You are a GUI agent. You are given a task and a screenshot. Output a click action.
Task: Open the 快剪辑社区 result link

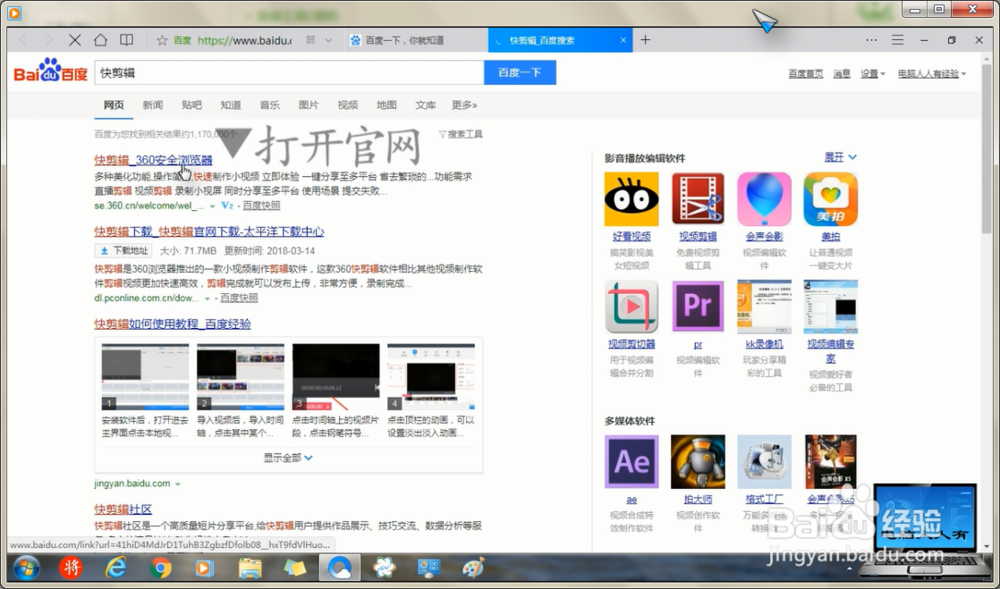pyautogui.click(x=123, y=509)
